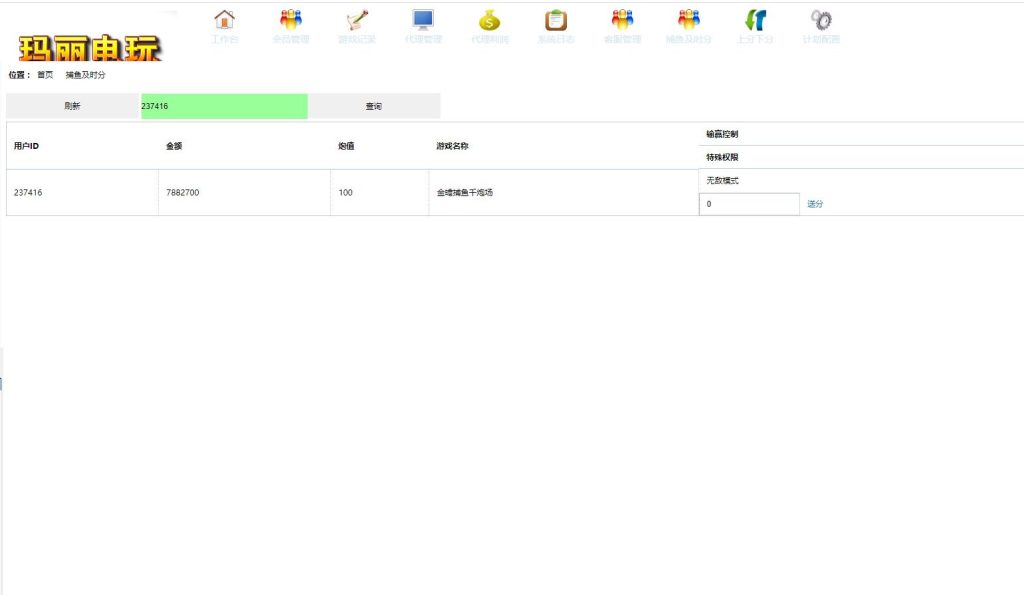Viewport: 1024px width, 595px height.
Task: Open the 上分下分 arrows icon
Action: pos(755,20)
